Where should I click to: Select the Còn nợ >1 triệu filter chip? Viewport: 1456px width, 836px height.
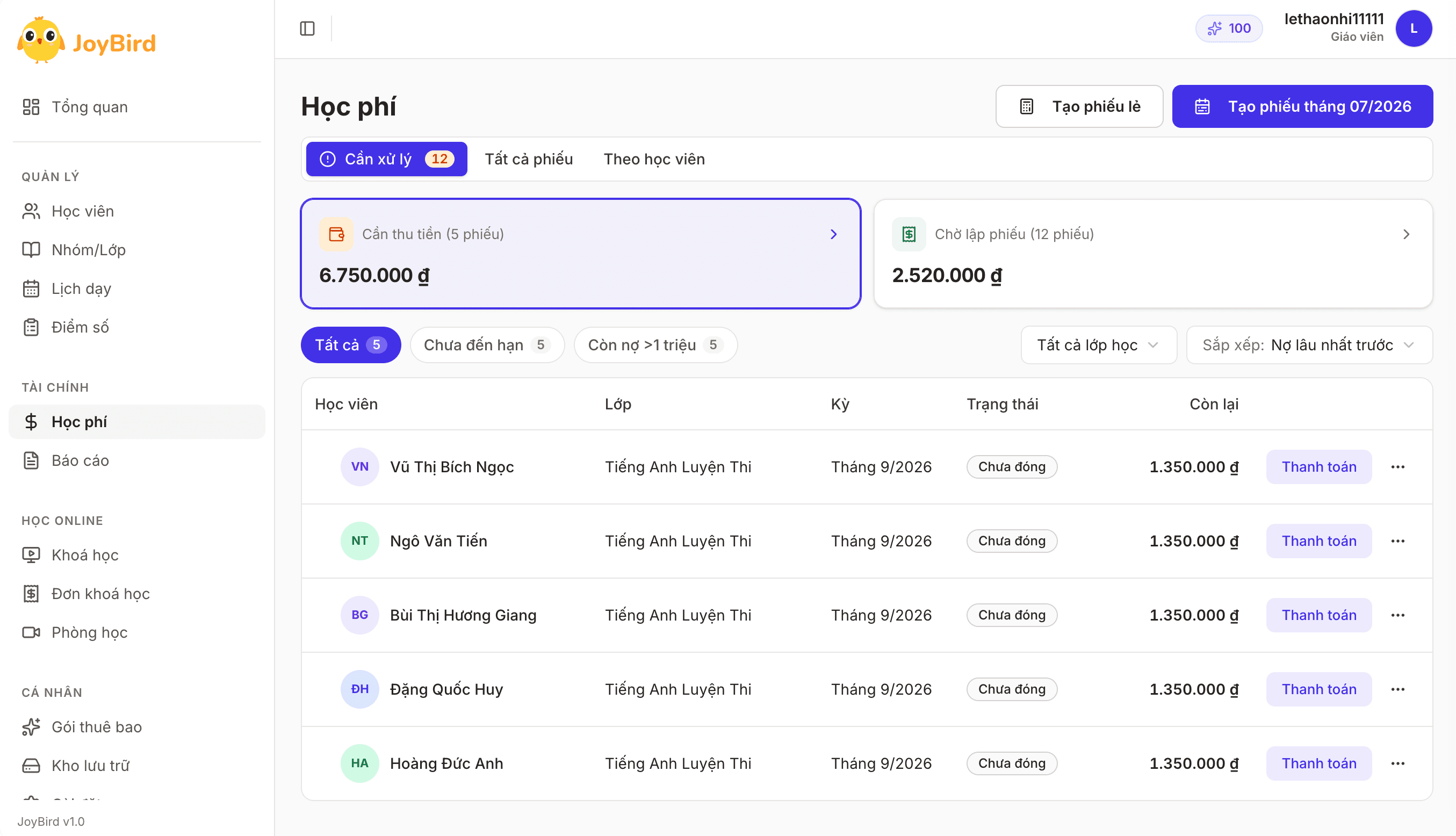655,344
